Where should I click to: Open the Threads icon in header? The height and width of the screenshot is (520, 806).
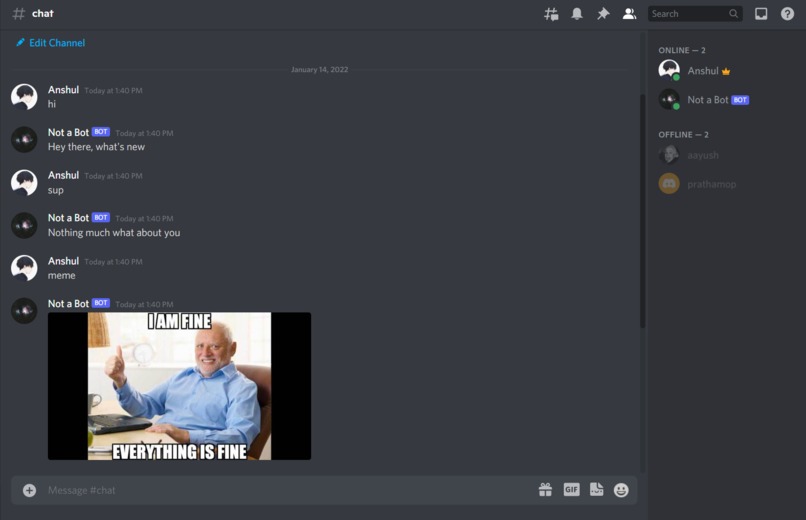click(x=551, y=14)
